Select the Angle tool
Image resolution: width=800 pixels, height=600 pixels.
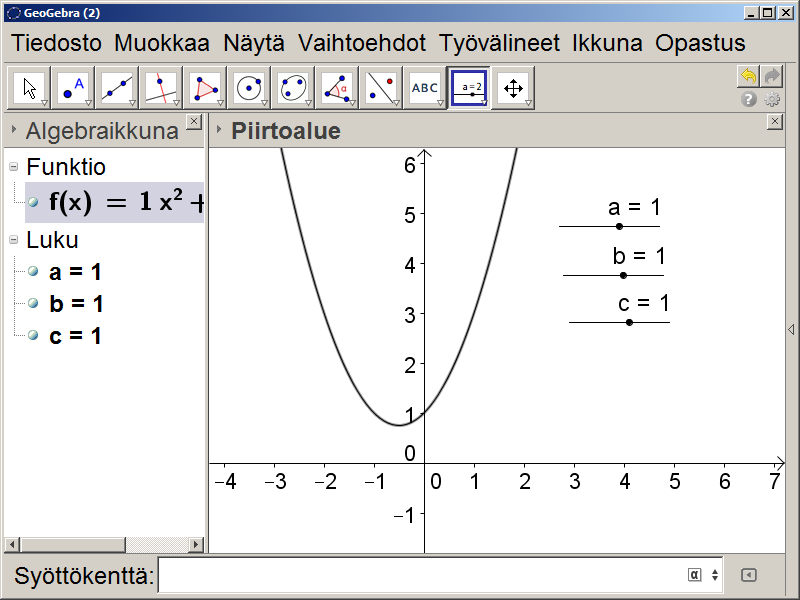[336, 88]
